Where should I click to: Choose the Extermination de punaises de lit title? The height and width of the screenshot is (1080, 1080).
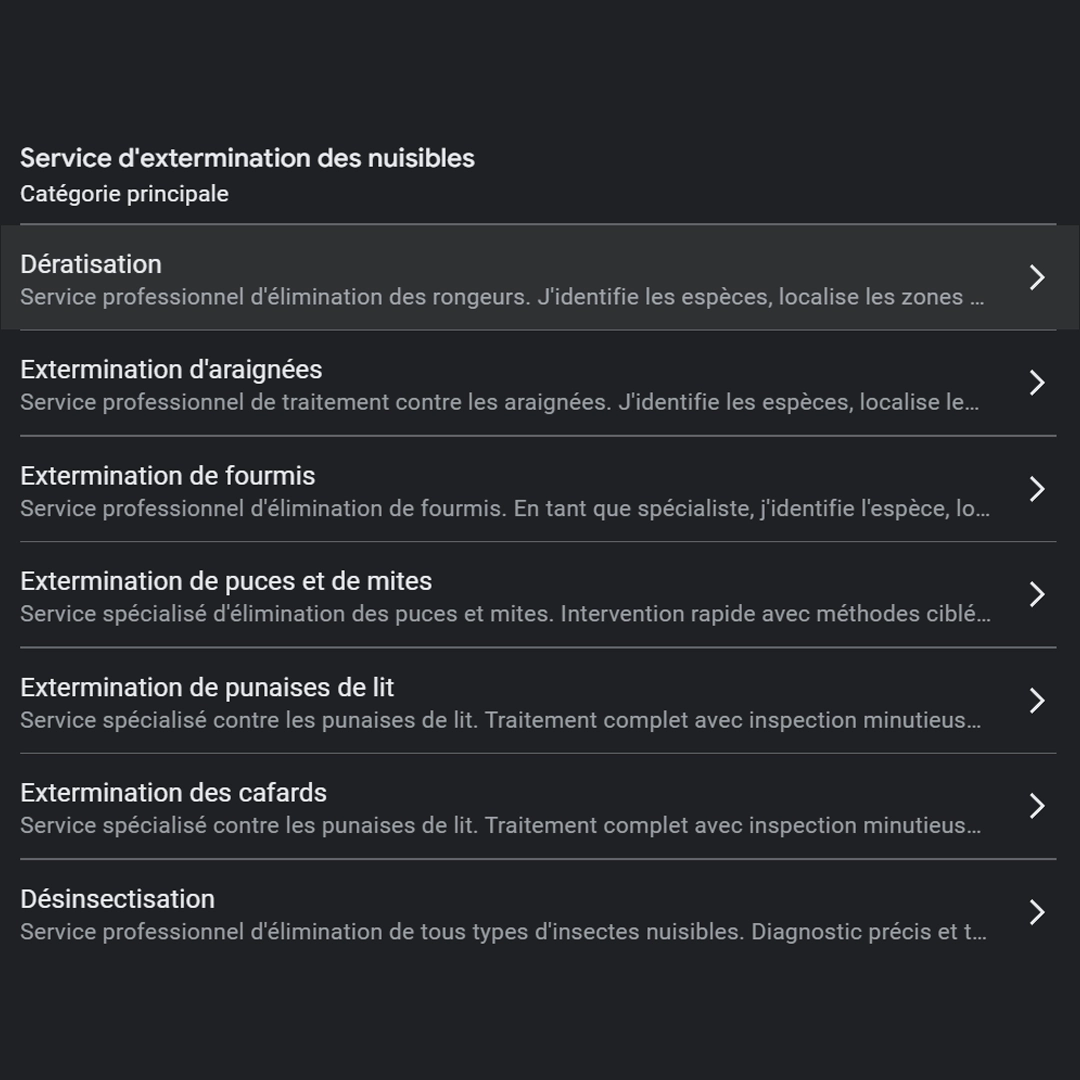click(x=207, y=687)
